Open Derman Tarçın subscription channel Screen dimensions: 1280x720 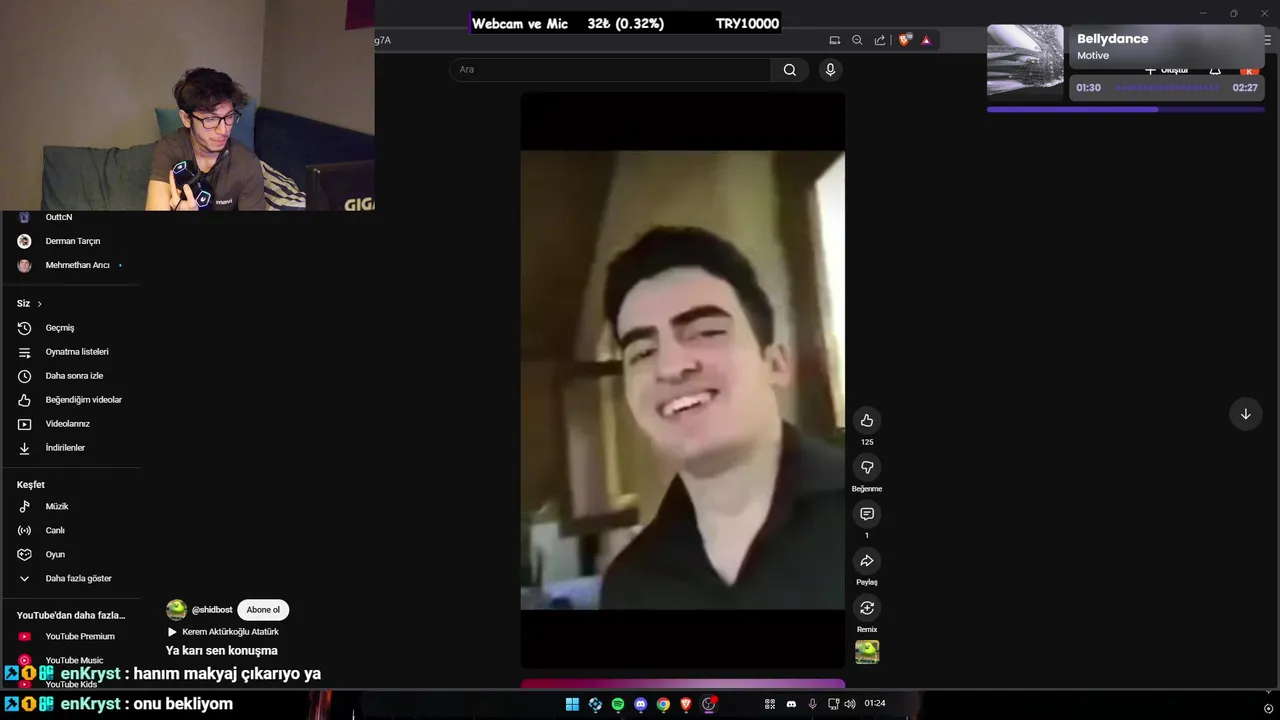(x=71, y=241)
